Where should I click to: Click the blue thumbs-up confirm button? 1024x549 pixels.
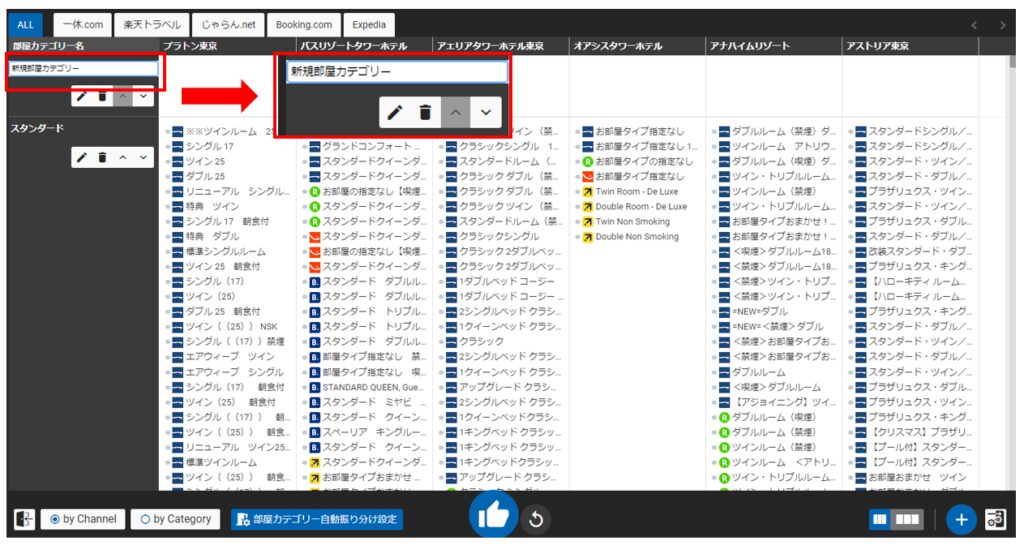coord(493,515)
